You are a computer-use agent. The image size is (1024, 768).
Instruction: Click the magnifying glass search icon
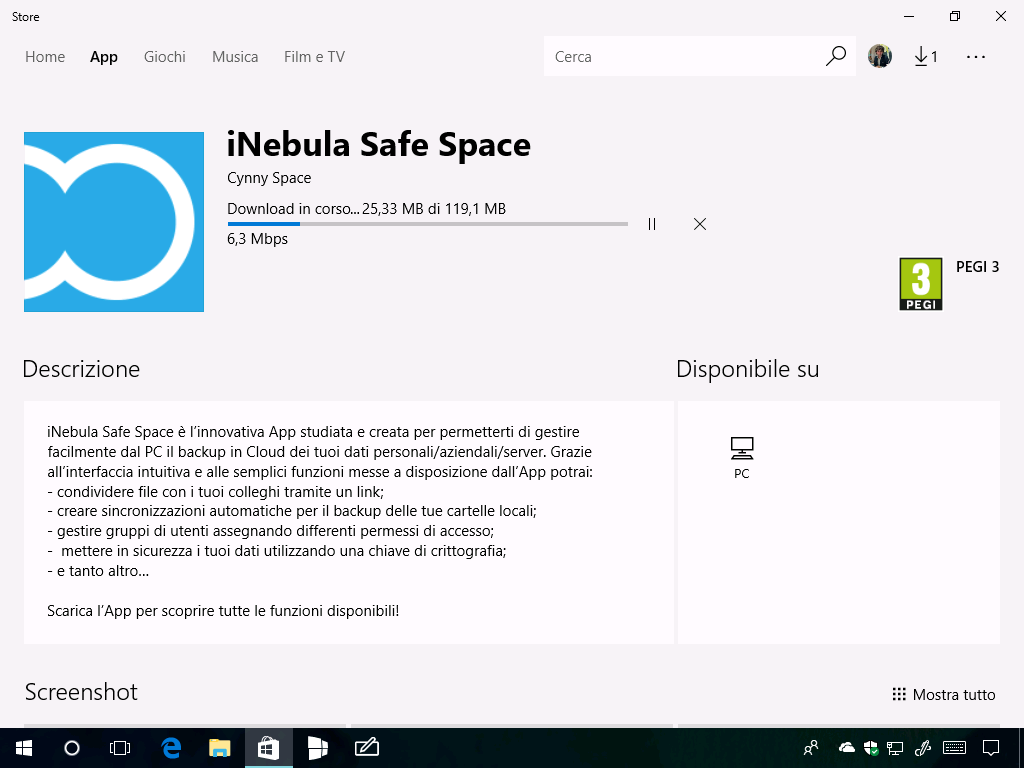pos(835,56)
